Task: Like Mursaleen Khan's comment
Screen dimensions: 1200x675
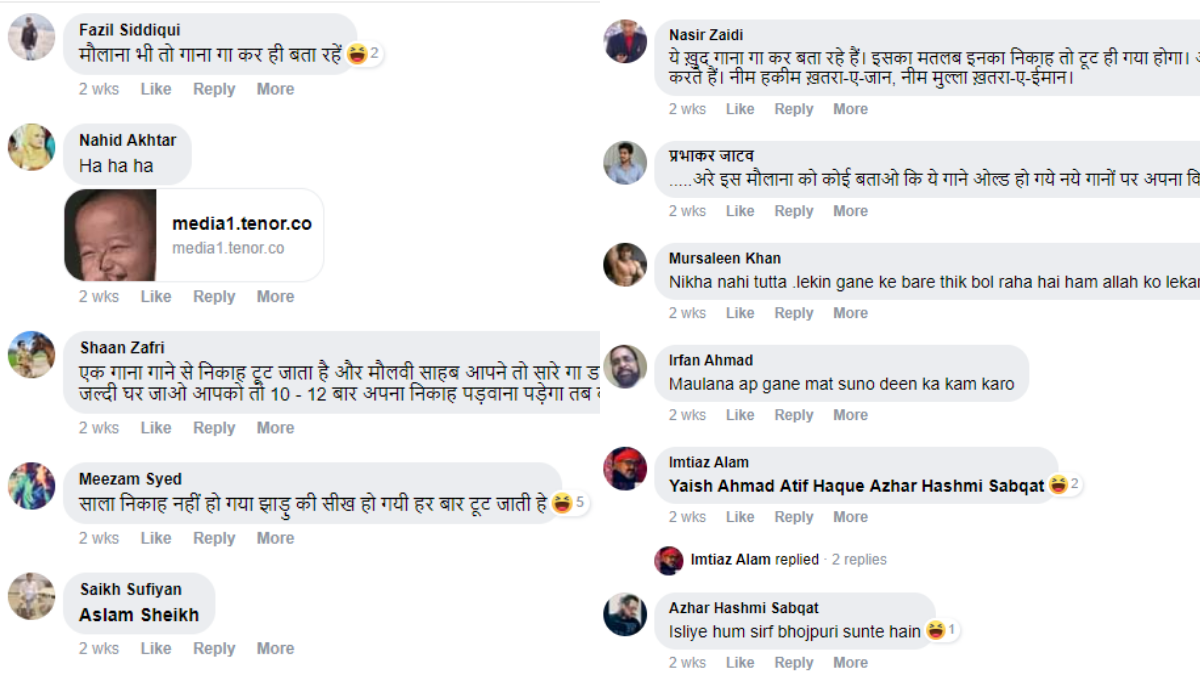Action: [x=740, y=313]
